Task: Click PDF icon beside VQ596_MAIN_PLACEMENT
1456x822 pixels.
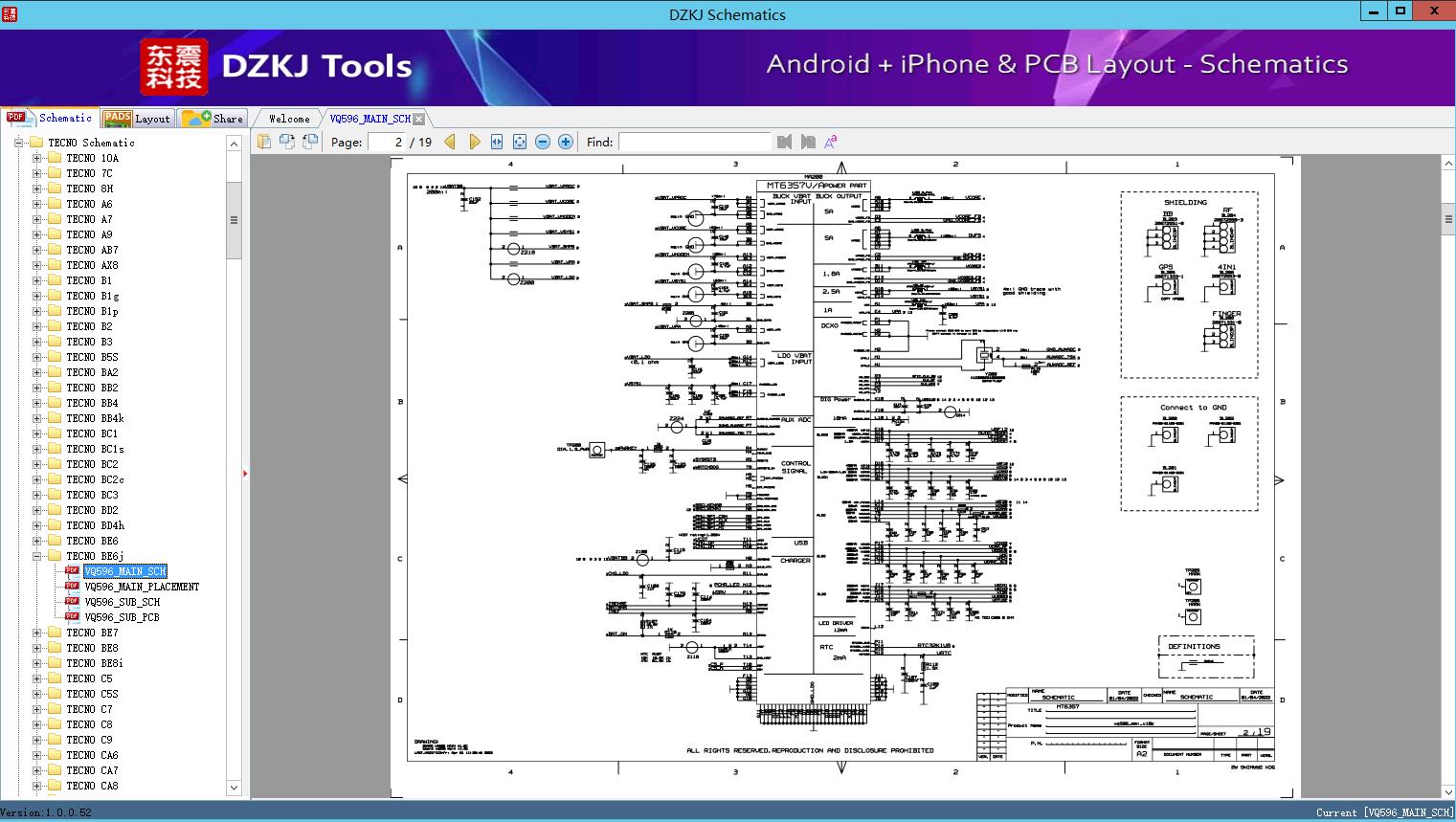Action: [x=72, y=586]
